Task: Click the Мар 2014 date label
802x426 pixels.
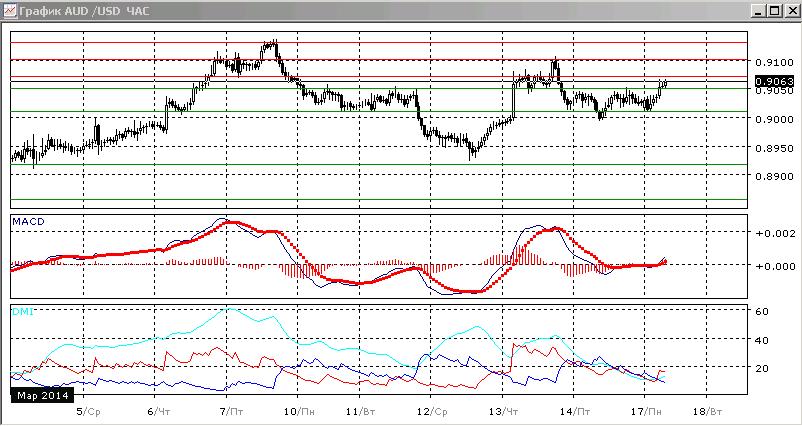Action: point(42,395)
